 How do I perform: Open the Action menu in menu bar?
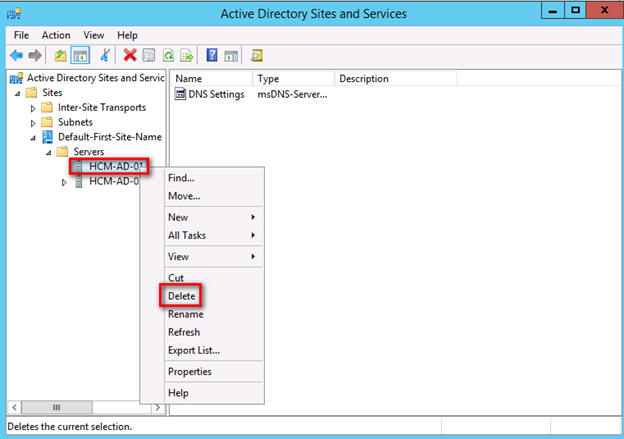(x=56, y=35)
